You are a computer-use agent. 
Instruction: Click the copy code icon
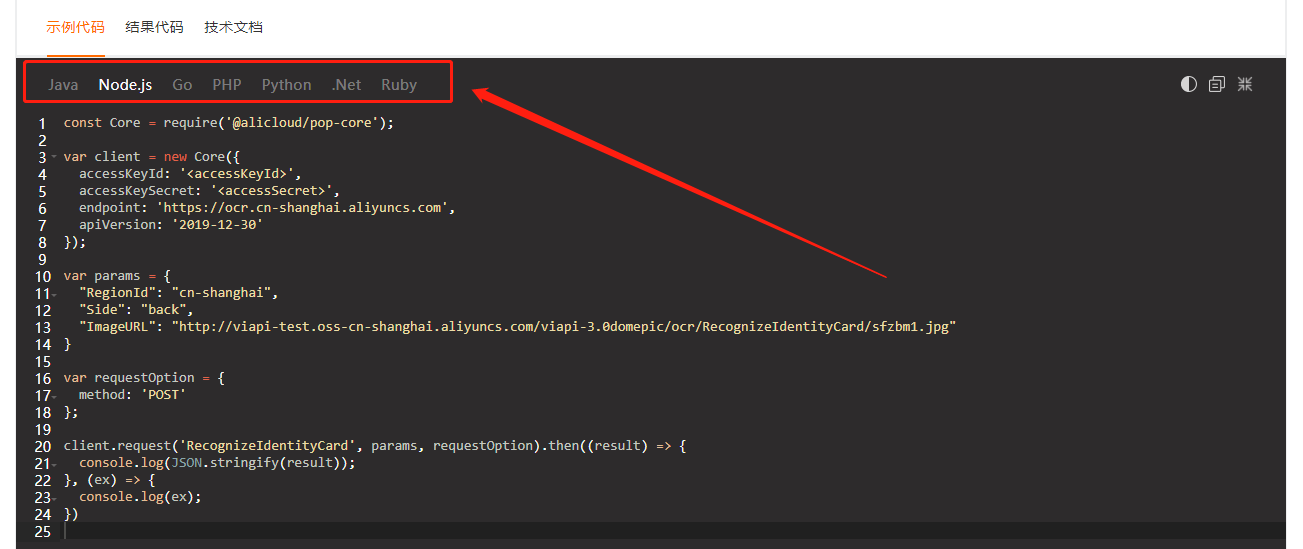point(1217,84)
